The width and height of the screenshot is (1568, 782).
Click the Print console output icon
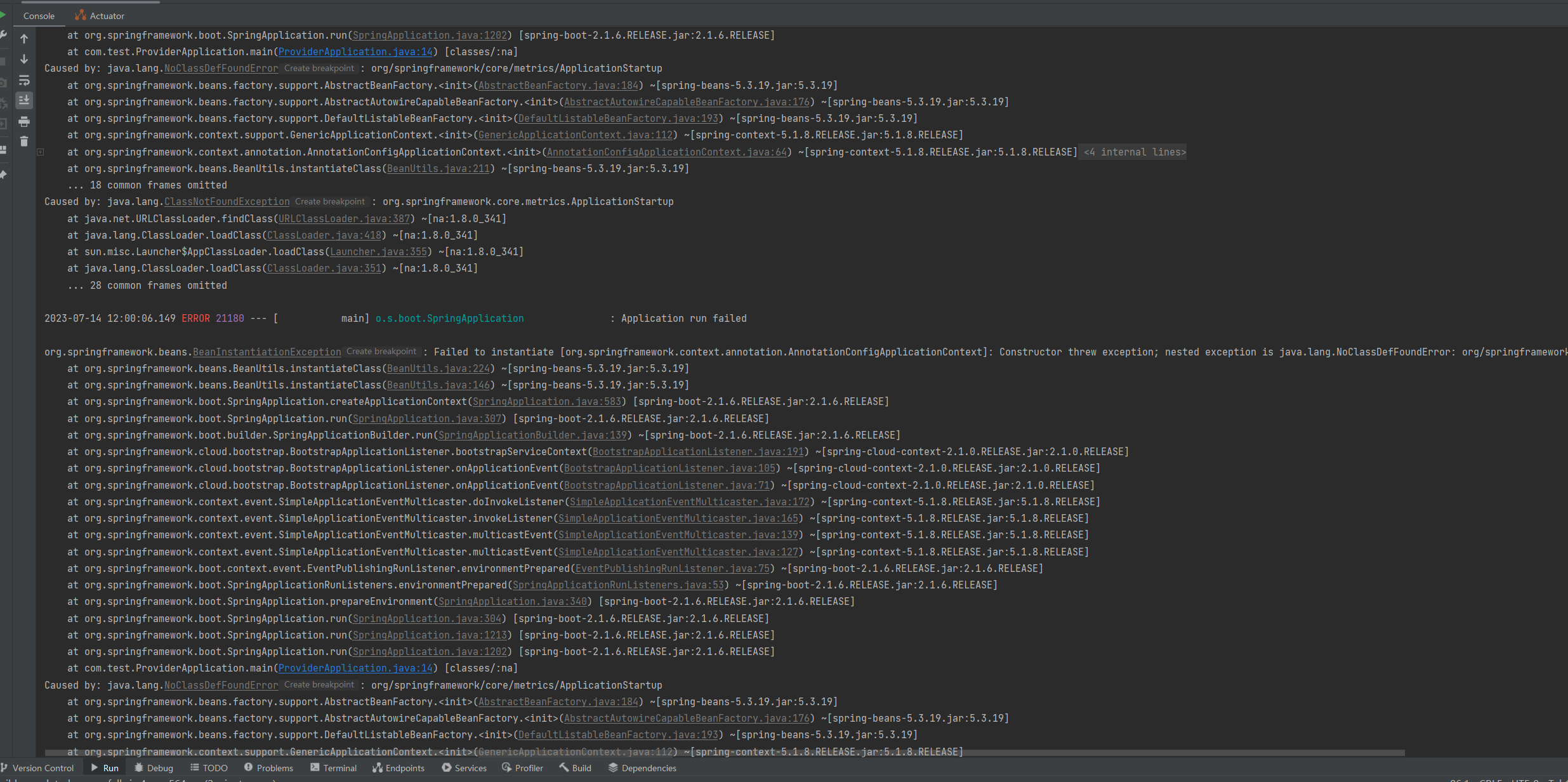[24, 121]
